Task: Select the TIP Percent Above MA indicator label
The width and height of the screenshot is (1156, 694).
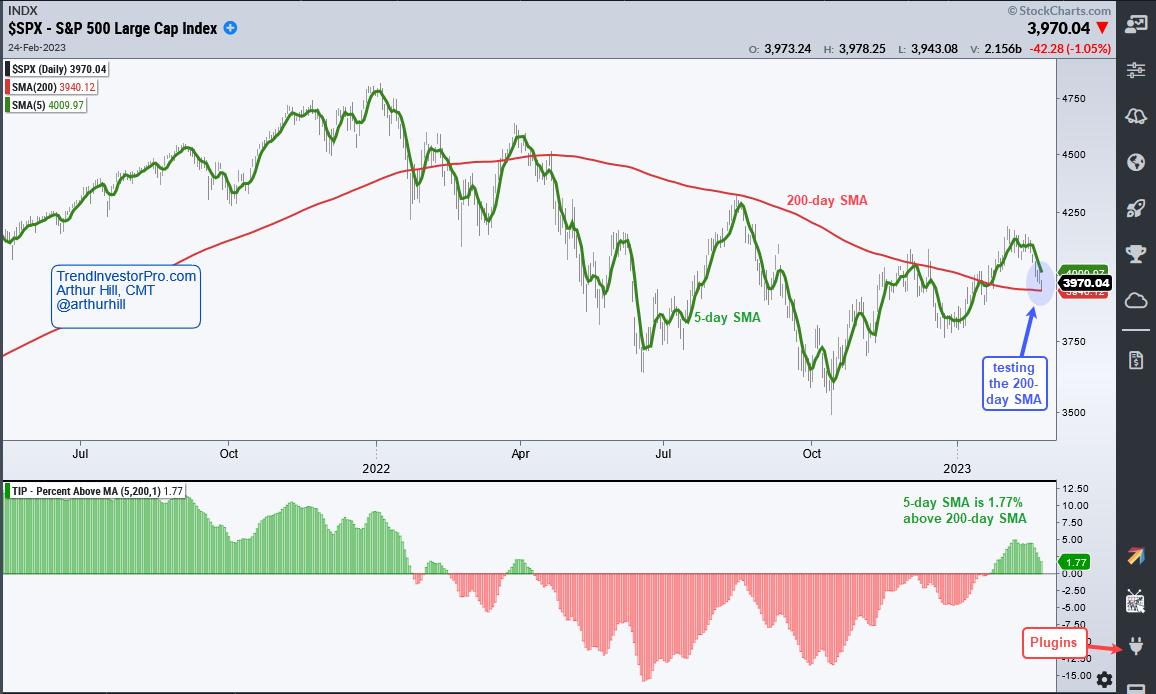Action: (92, 491)
